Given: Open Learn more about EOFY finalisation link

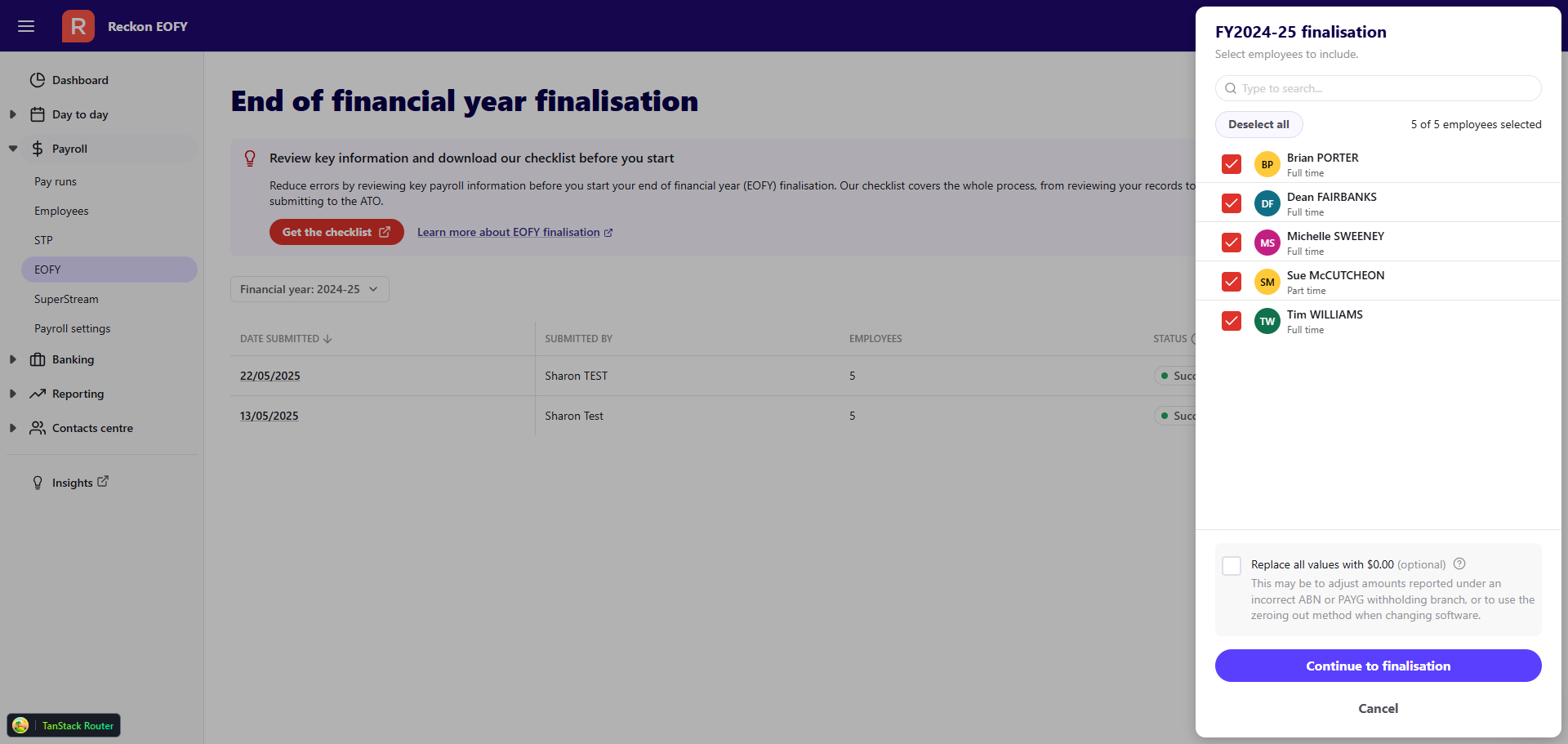Looking at the screenshot, I should pos(514,233).
